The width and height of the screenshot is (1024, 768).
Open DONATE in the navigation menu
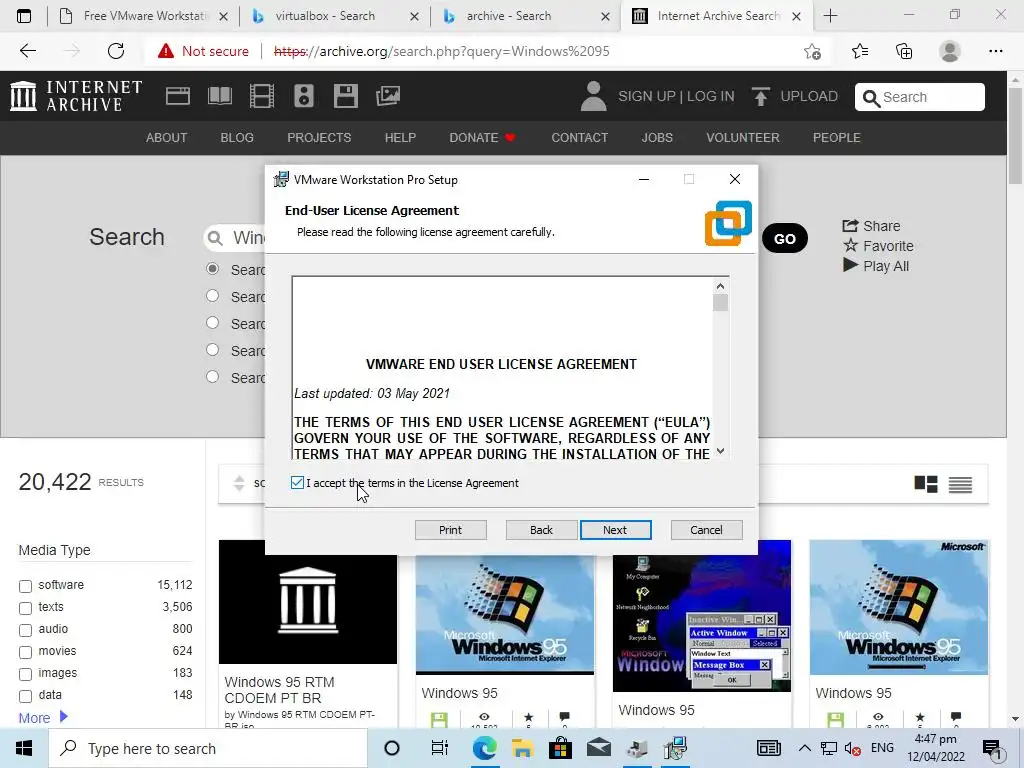pyautogui.click(x=482, y=138)
